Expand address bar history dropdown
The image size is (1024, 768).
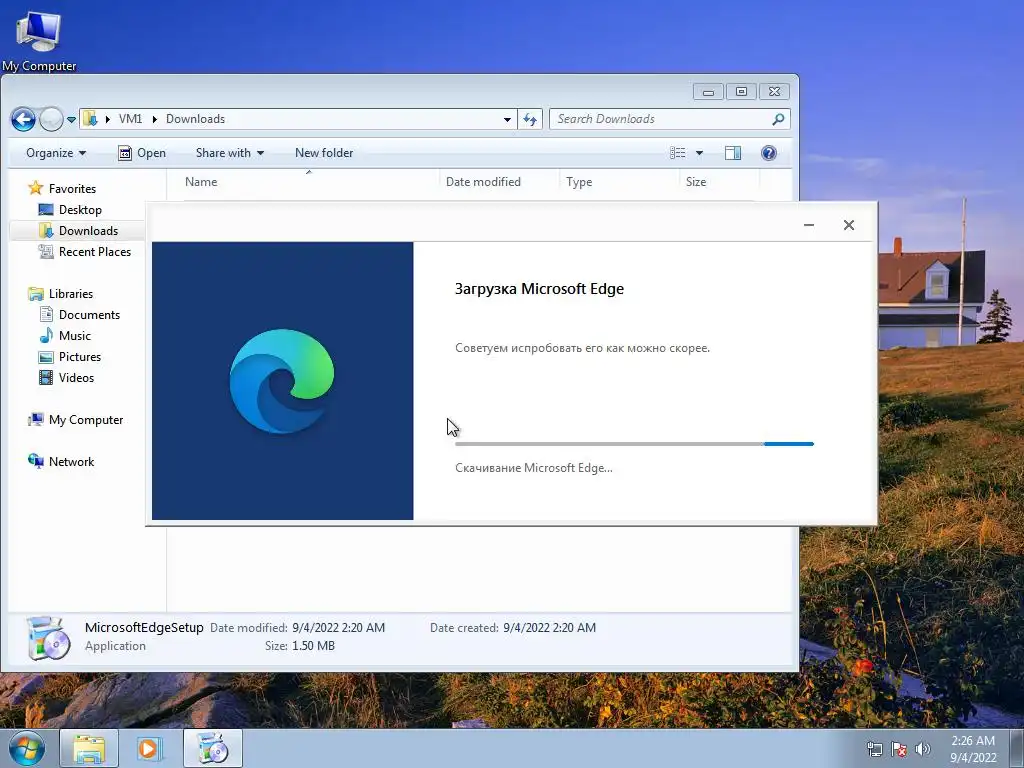pos(507,120)
